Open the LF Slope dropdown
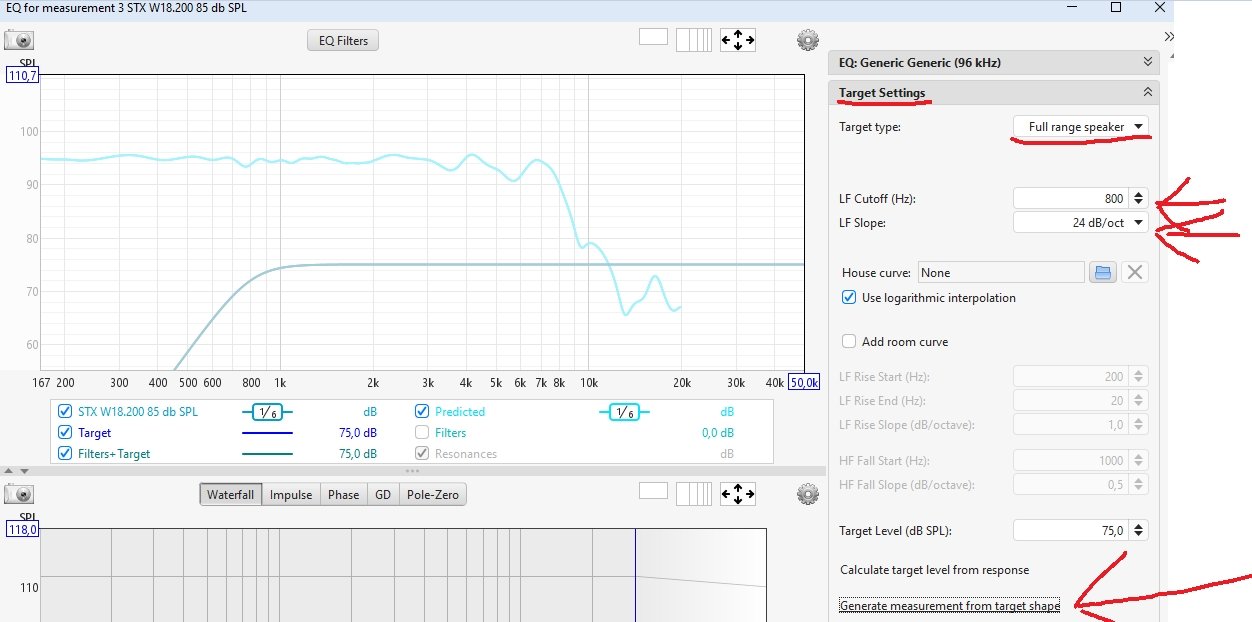The image size is (1252, 622). tap(1080, 222)
